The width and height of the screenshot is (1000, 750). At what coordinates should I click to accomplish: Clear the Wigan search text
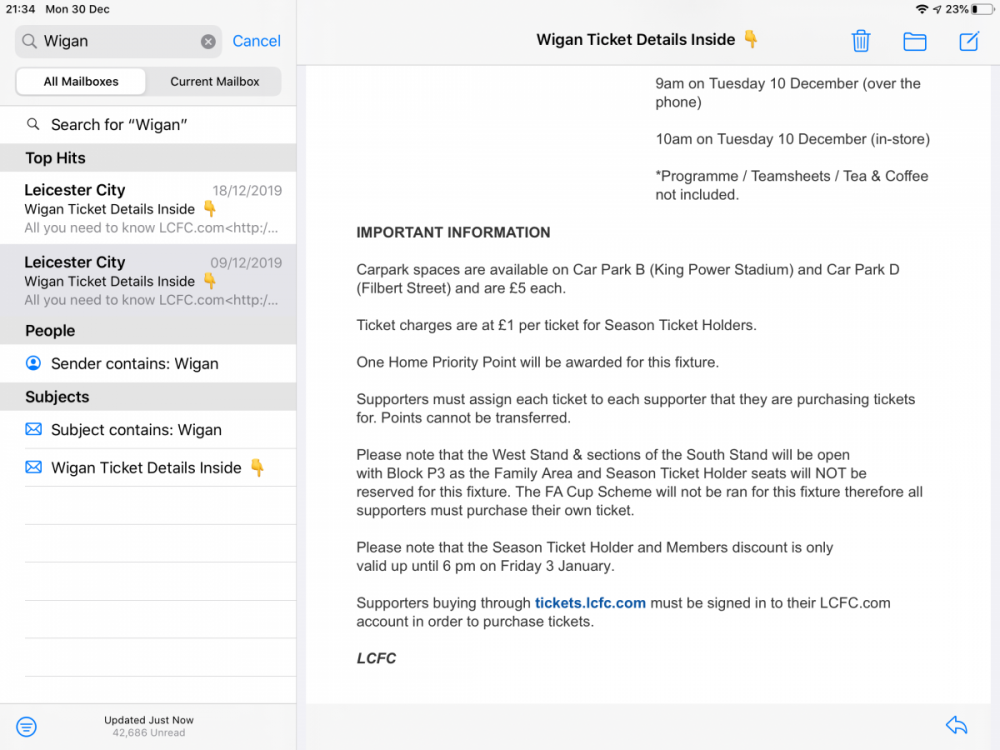click(x=208, y=41)
